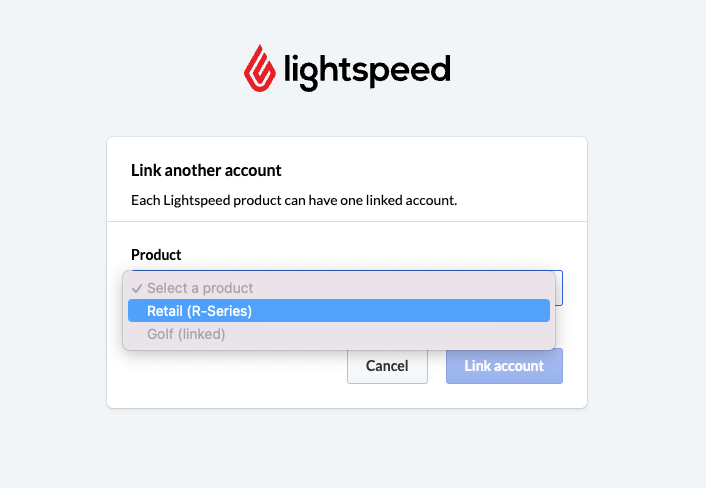The width and height of the screenshot is (706, 488).
Task: Click the red Lightspeed flame logo
Action: click(260, 68)
